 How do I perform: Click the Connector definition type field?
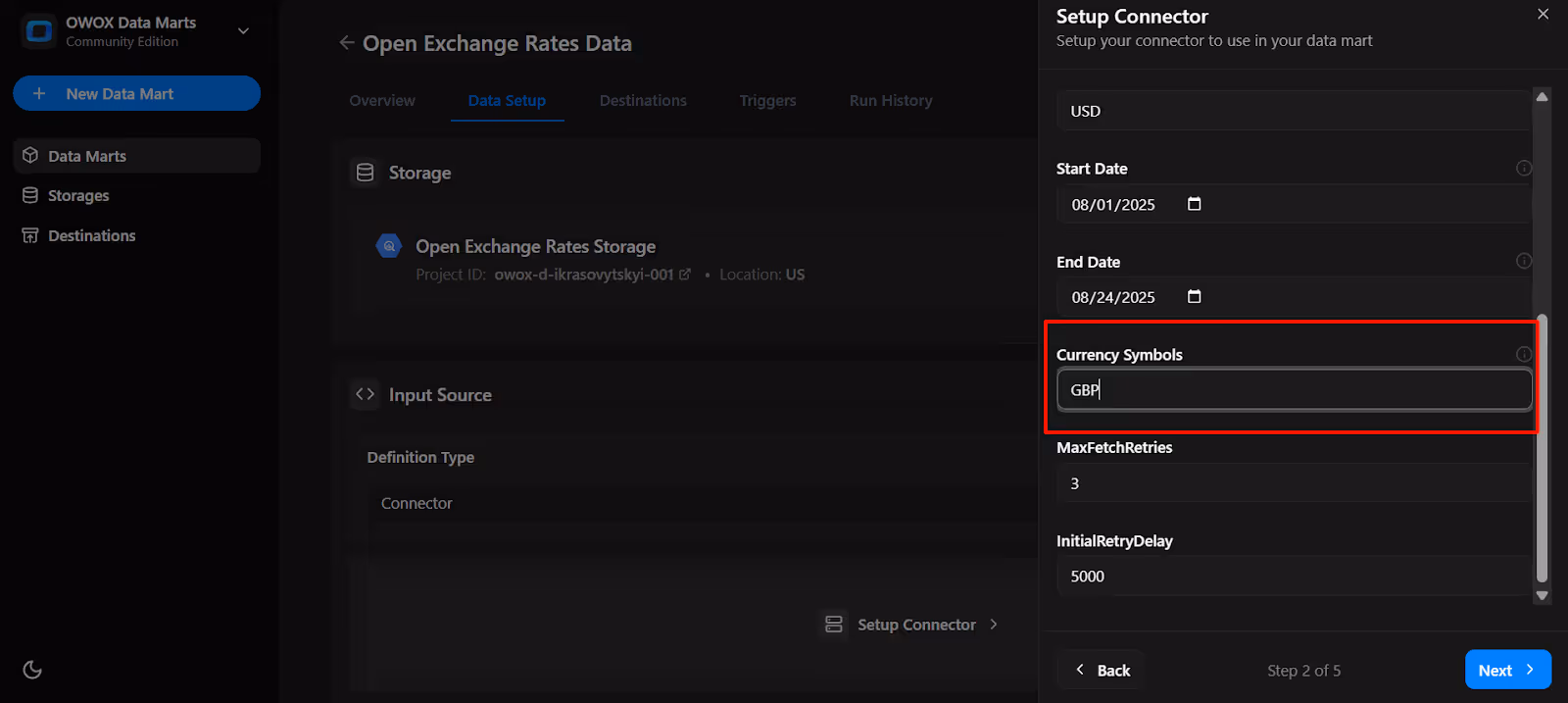[x=701, y=503]
